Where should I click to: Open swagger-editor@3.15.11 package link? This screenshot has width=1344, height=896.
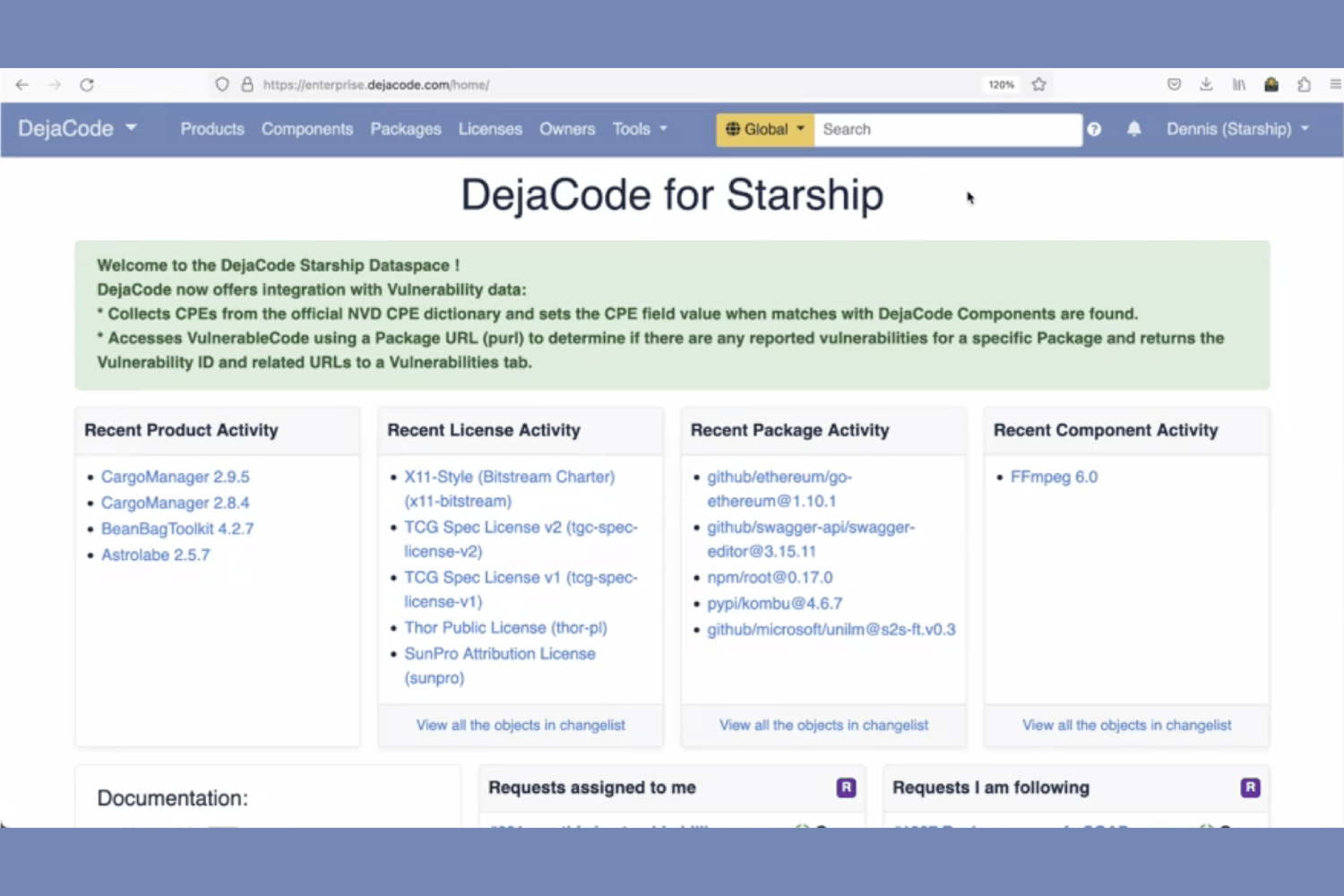pyautogui.click(x=811, y=539)
